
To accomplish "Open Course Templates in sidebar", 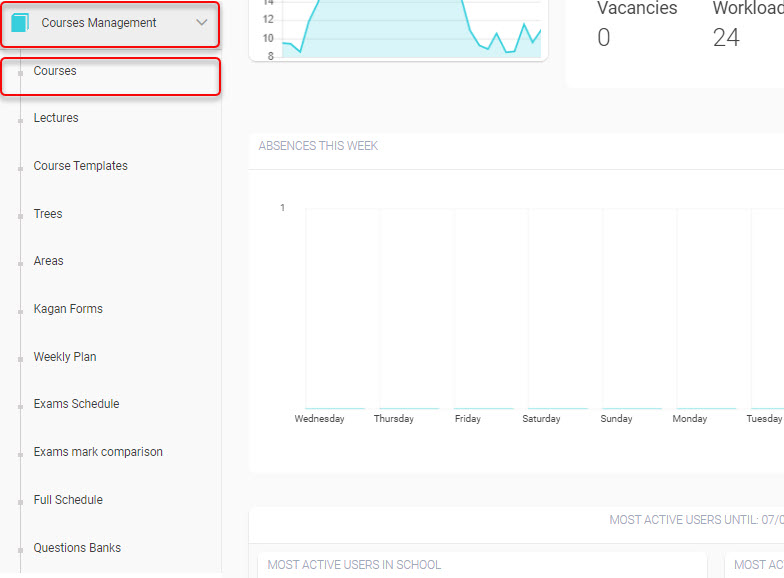I will 80,166.
